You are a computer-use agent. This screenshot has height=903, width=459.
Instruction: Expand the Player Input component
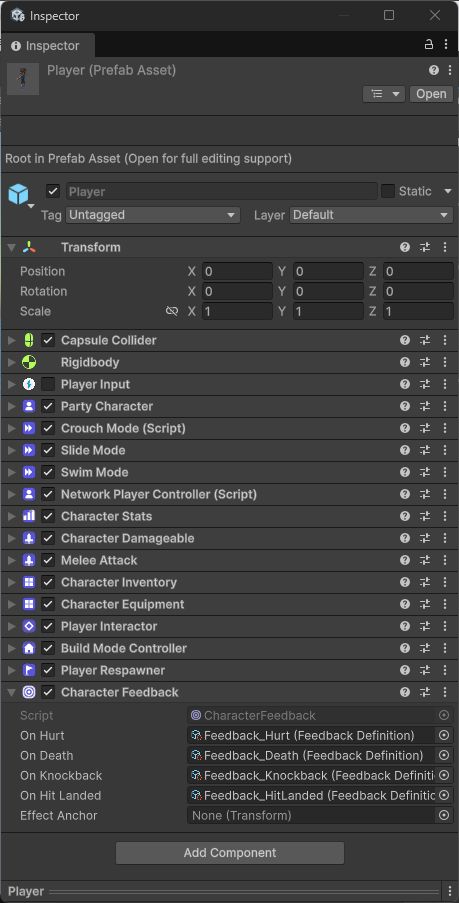11,385
